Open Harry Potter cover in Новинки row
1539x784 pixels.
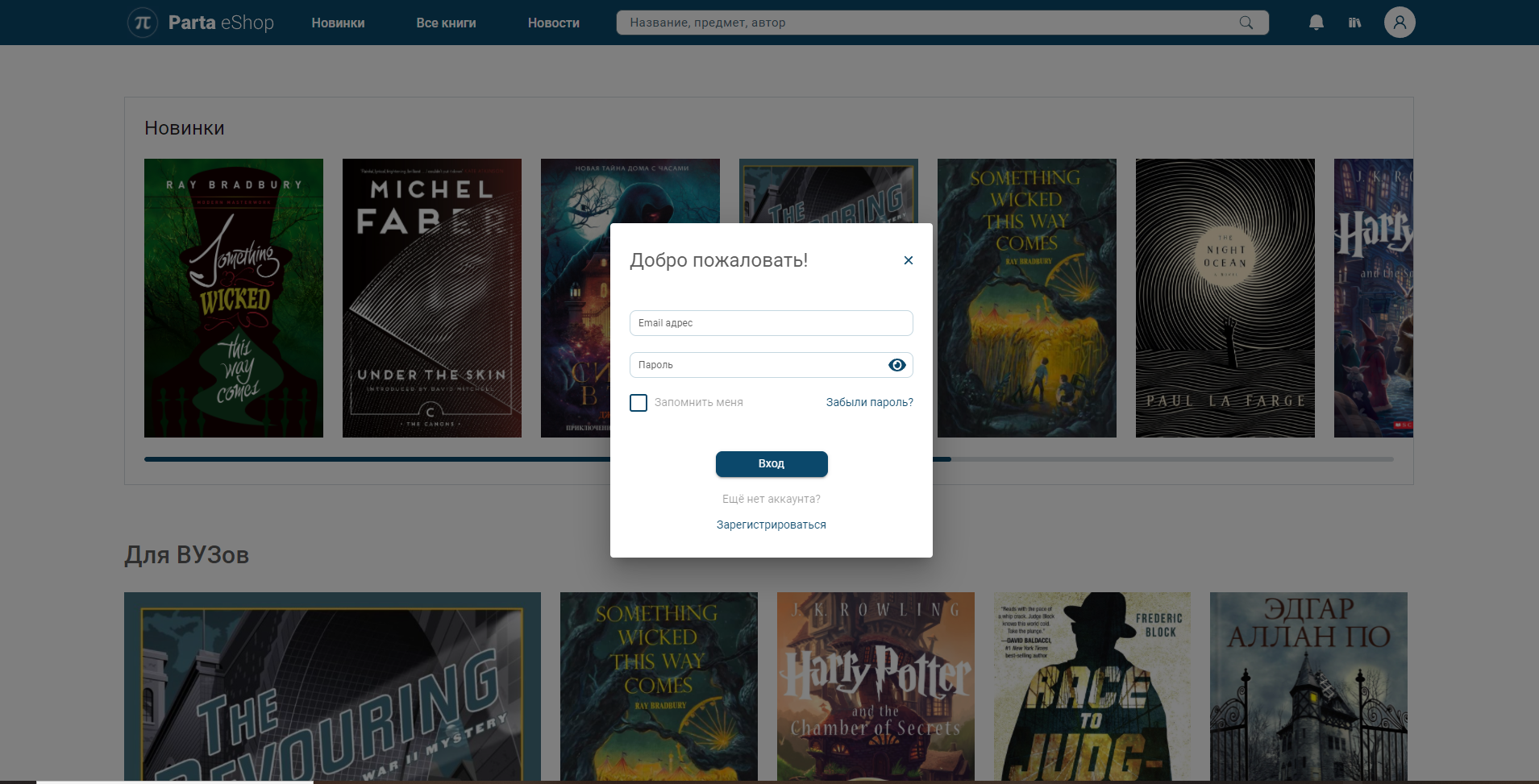click(x=1374, y=298)
